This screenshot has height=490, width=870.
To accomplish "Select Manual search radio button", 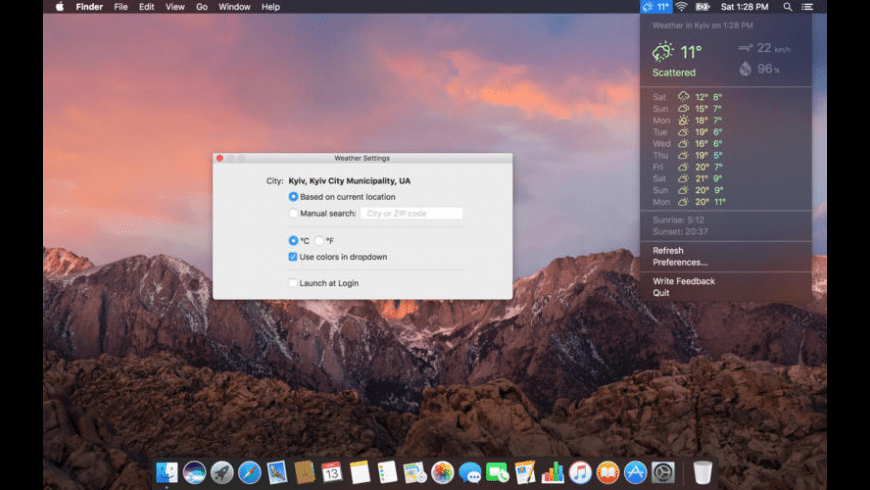I will tap(293, 213).
